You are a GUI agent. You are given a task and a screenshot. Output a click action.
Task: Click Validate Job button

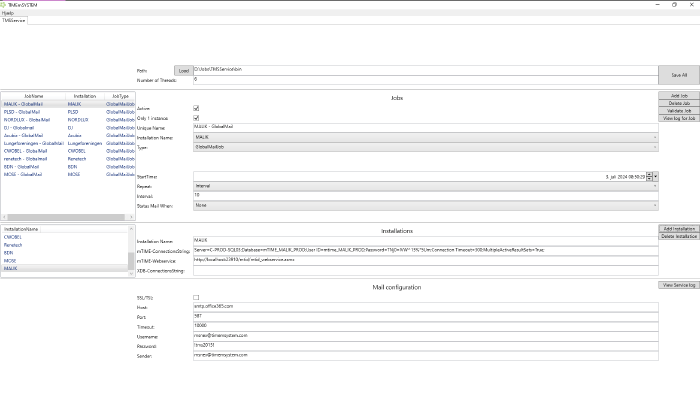coord(678,110)
